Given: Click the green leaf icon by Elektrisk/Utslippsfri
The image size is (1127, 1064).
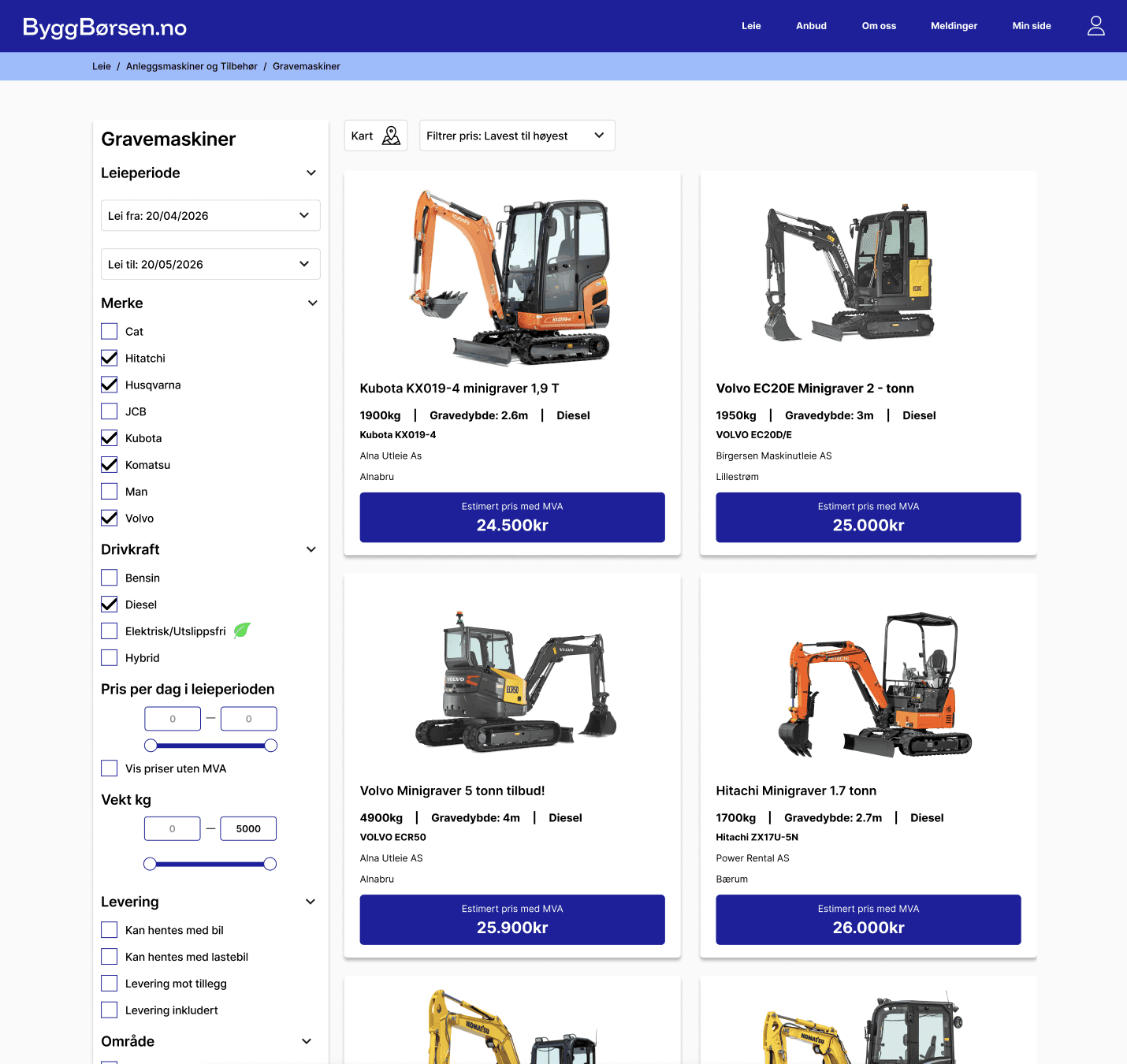Looking at the screenshot, I should (x=242, y=631).
